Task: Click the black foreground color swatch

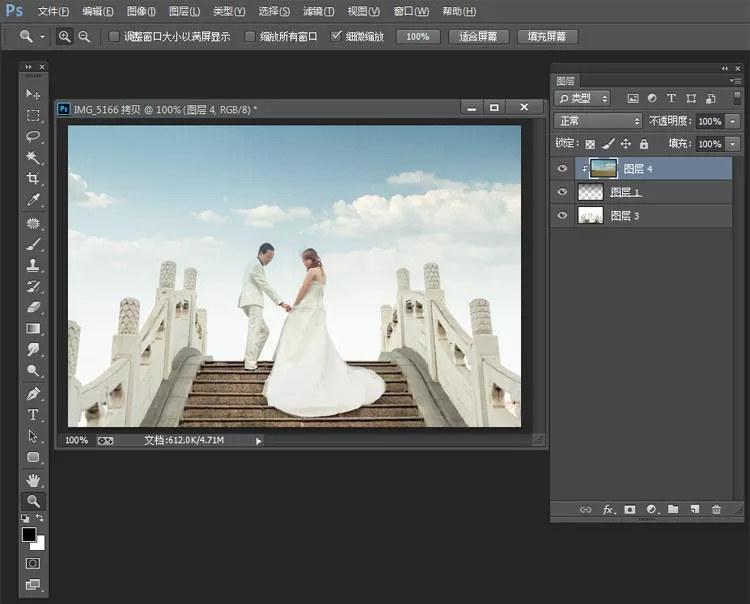Action: 29,535
